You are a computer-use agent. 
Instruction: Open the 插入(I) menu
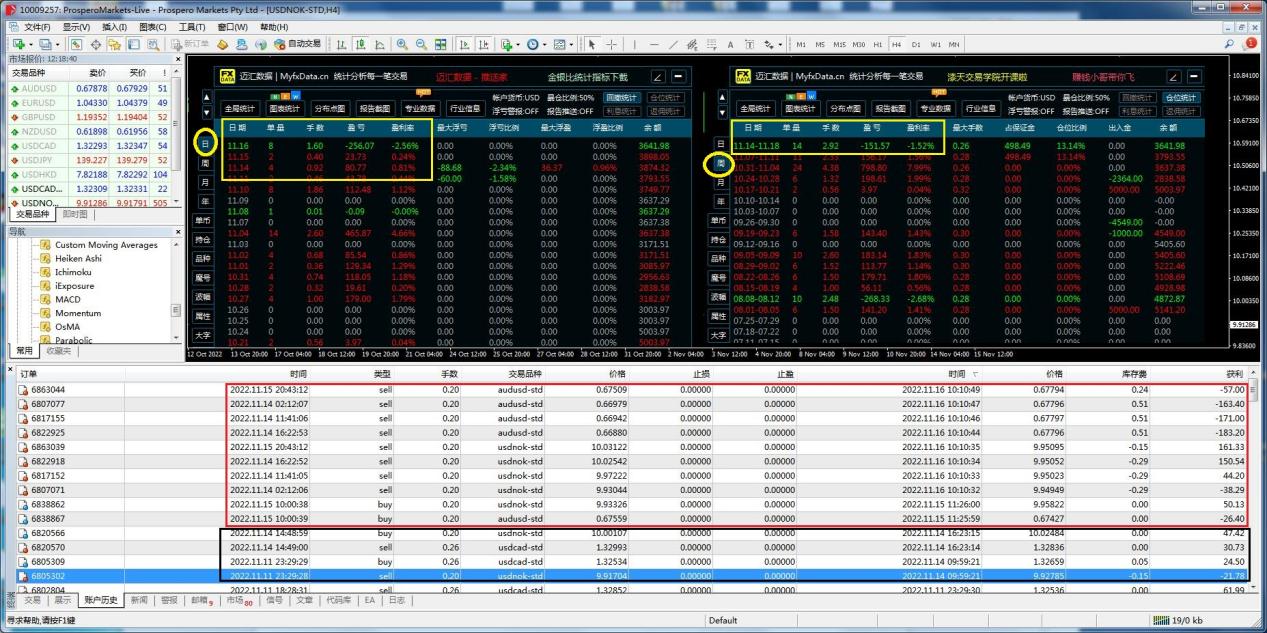click(x=114, y=27)
